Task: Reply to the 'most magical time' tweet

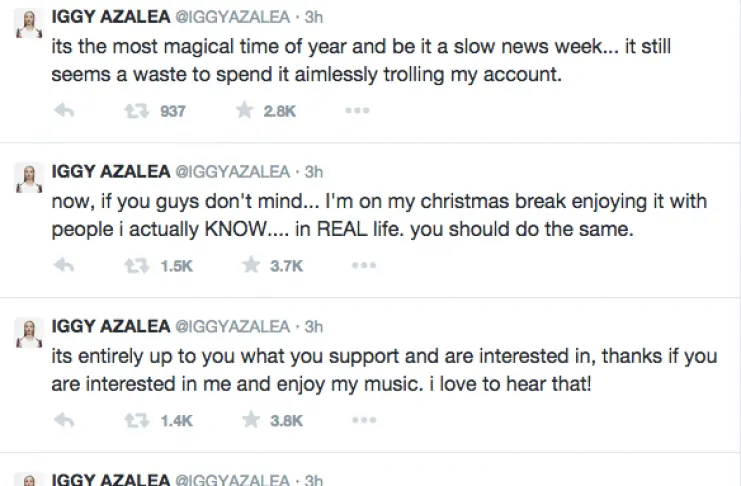Action: point(64,111)
